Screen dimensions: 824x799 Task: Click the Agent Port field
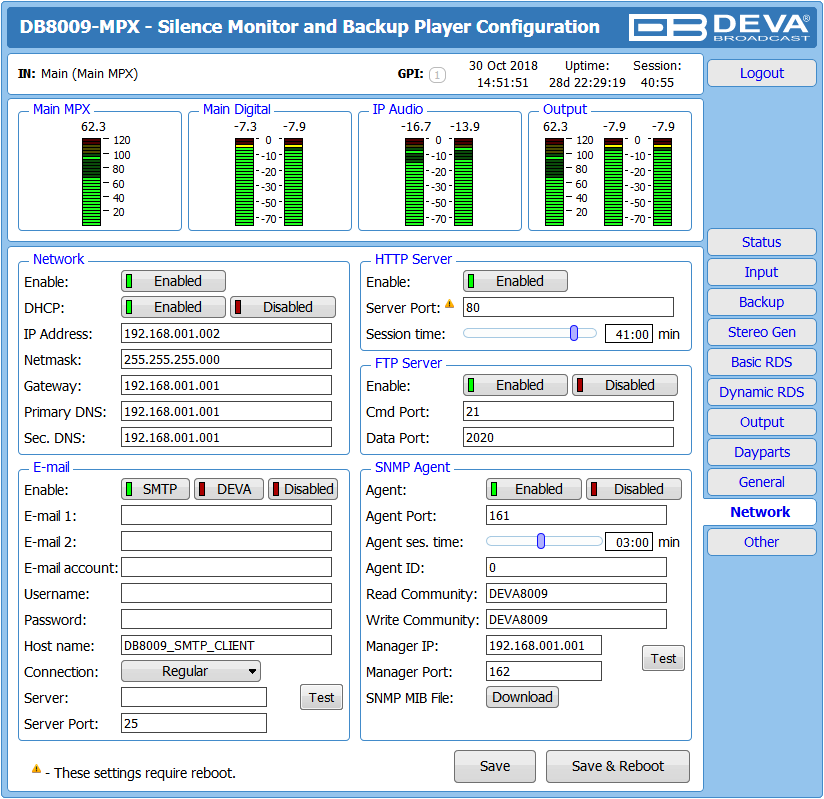(x=576, y=516)
